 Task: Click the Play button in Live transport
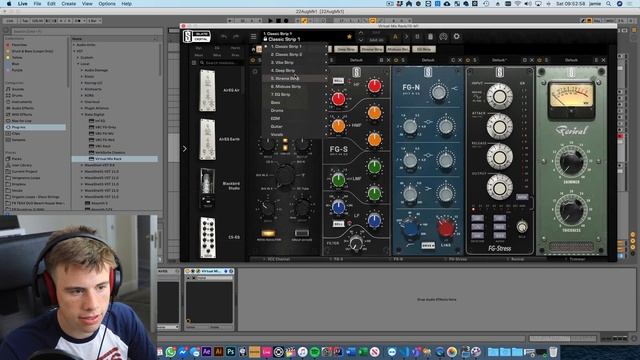tap(270, 20)
